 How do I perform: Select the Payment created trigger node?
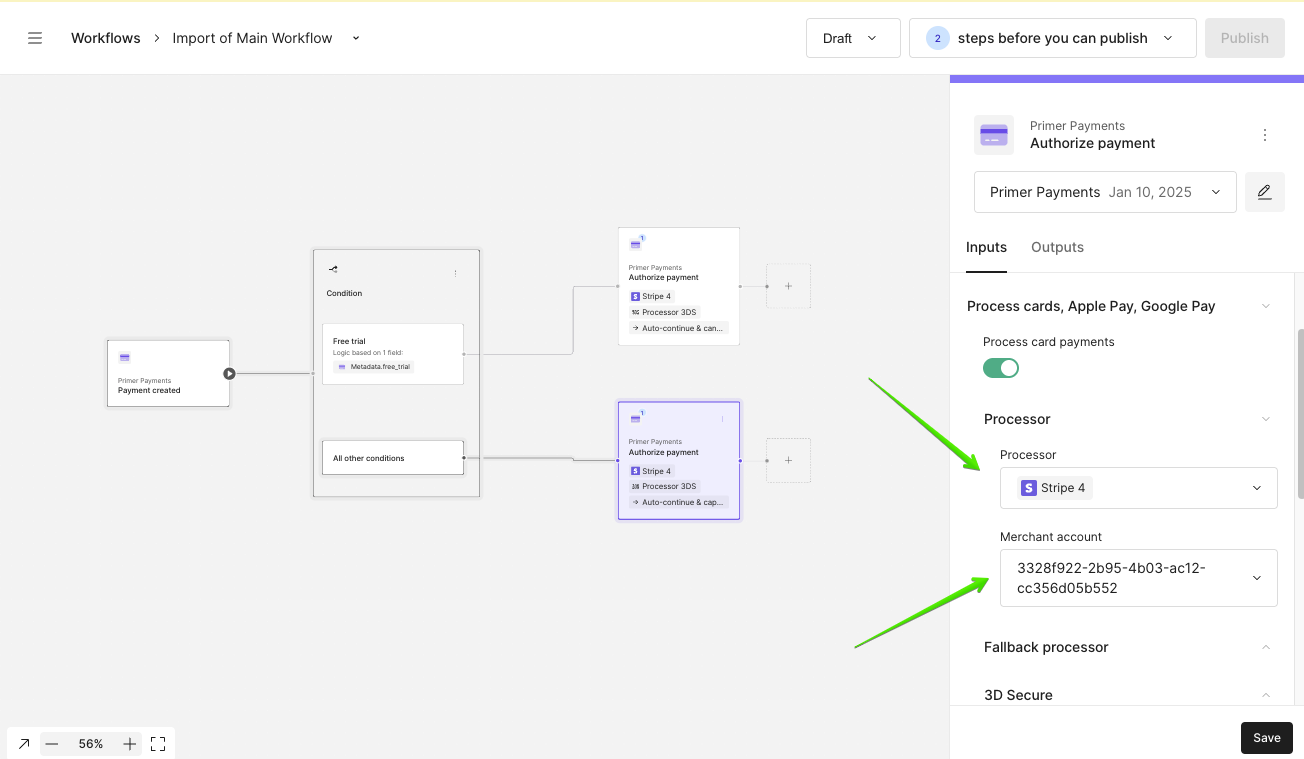pos(168,373)
